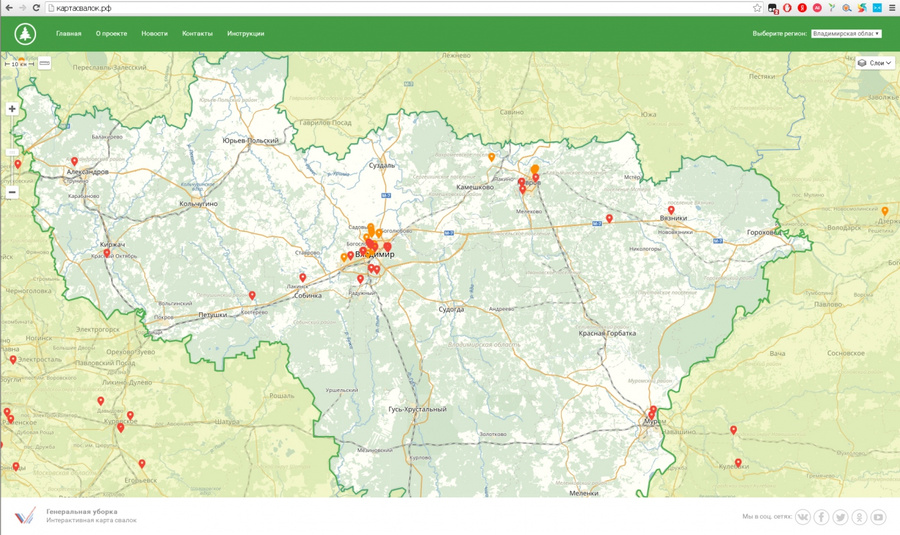
Task: Open the YouTube channel icon
Action: tap(878, 517)
